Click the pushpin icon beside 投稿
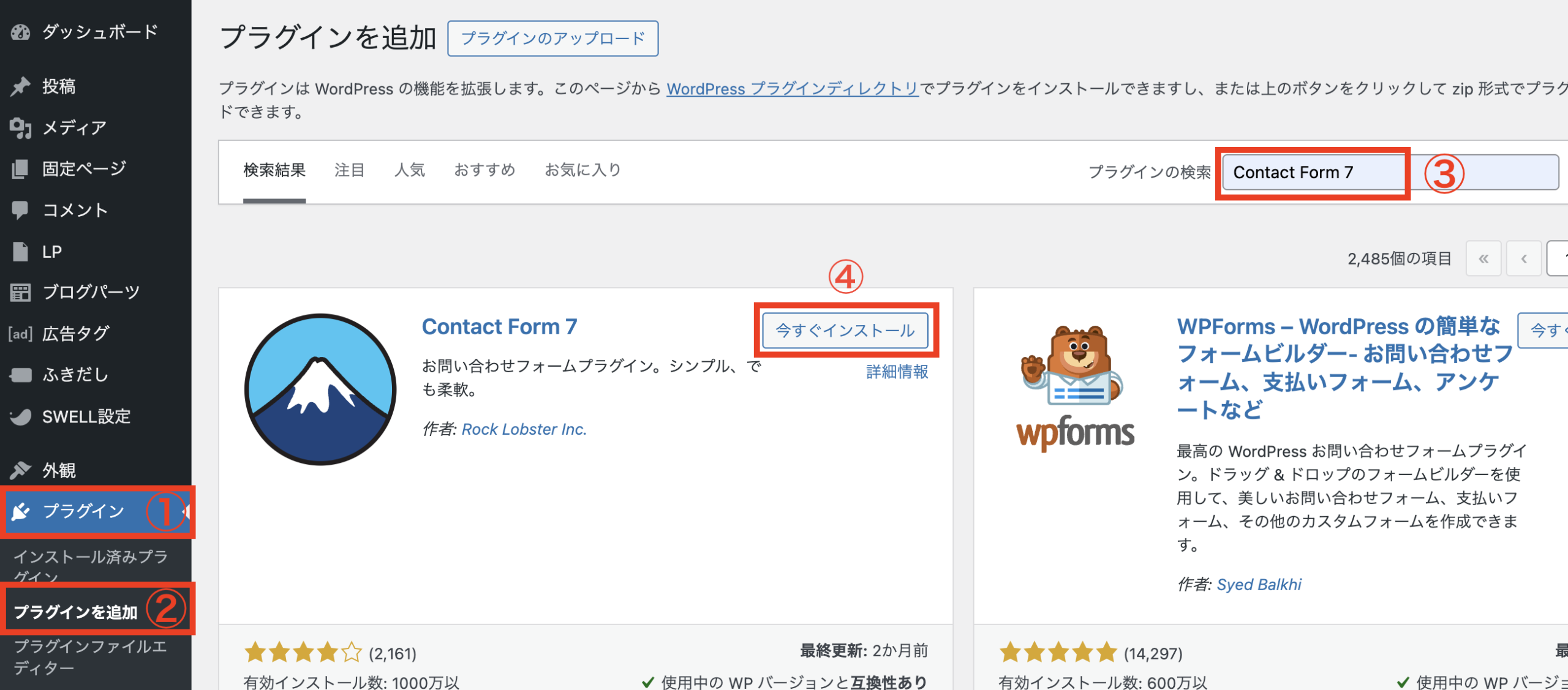Viewport: 1568px width, 690px height. (20, 86)
